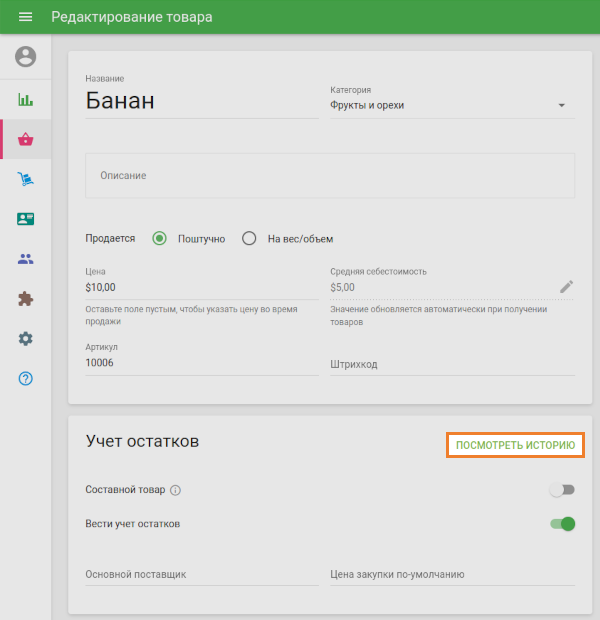Select the На вес/объем radio option
The height and width of the screenshot is (620, 600).
[249, 239]
